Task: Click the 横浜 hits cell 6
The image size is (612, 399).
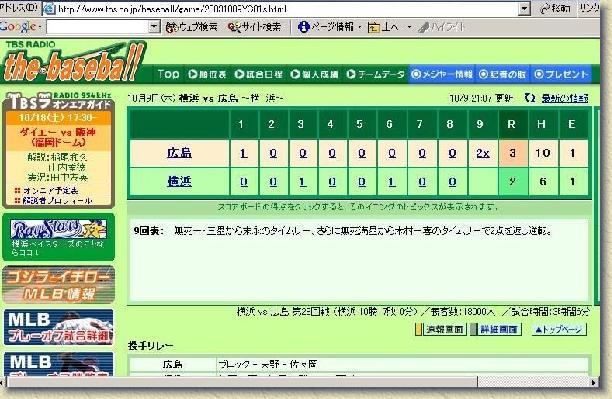Action: tap(543, 182)
